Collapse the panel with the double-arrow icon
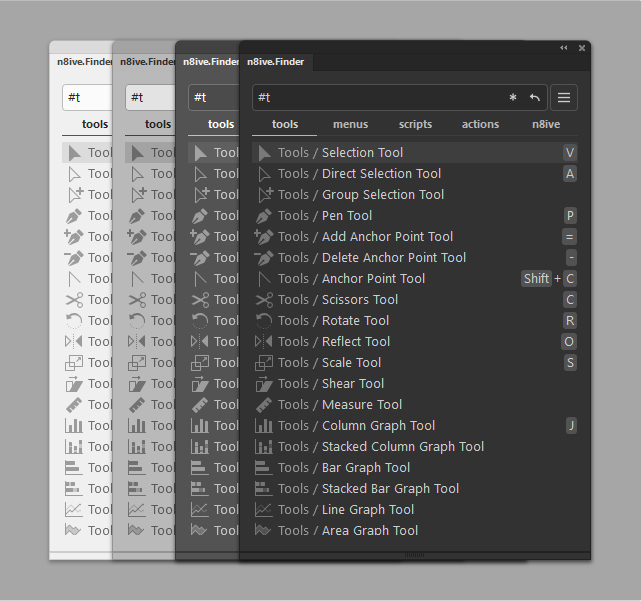This screenshot has width=641, height=601. pyautogui.click(x=564, y=48)
